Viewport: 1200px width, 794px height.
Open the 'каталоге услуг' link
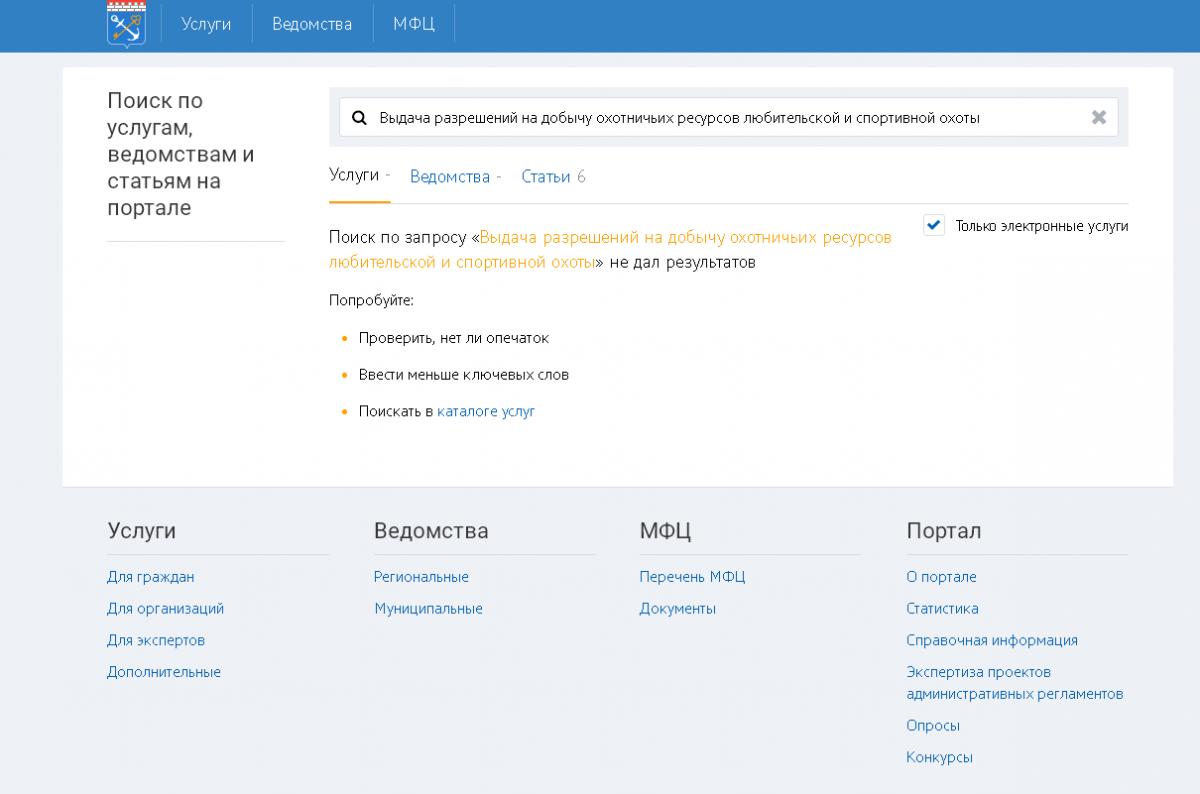click(x=486, y=411)
